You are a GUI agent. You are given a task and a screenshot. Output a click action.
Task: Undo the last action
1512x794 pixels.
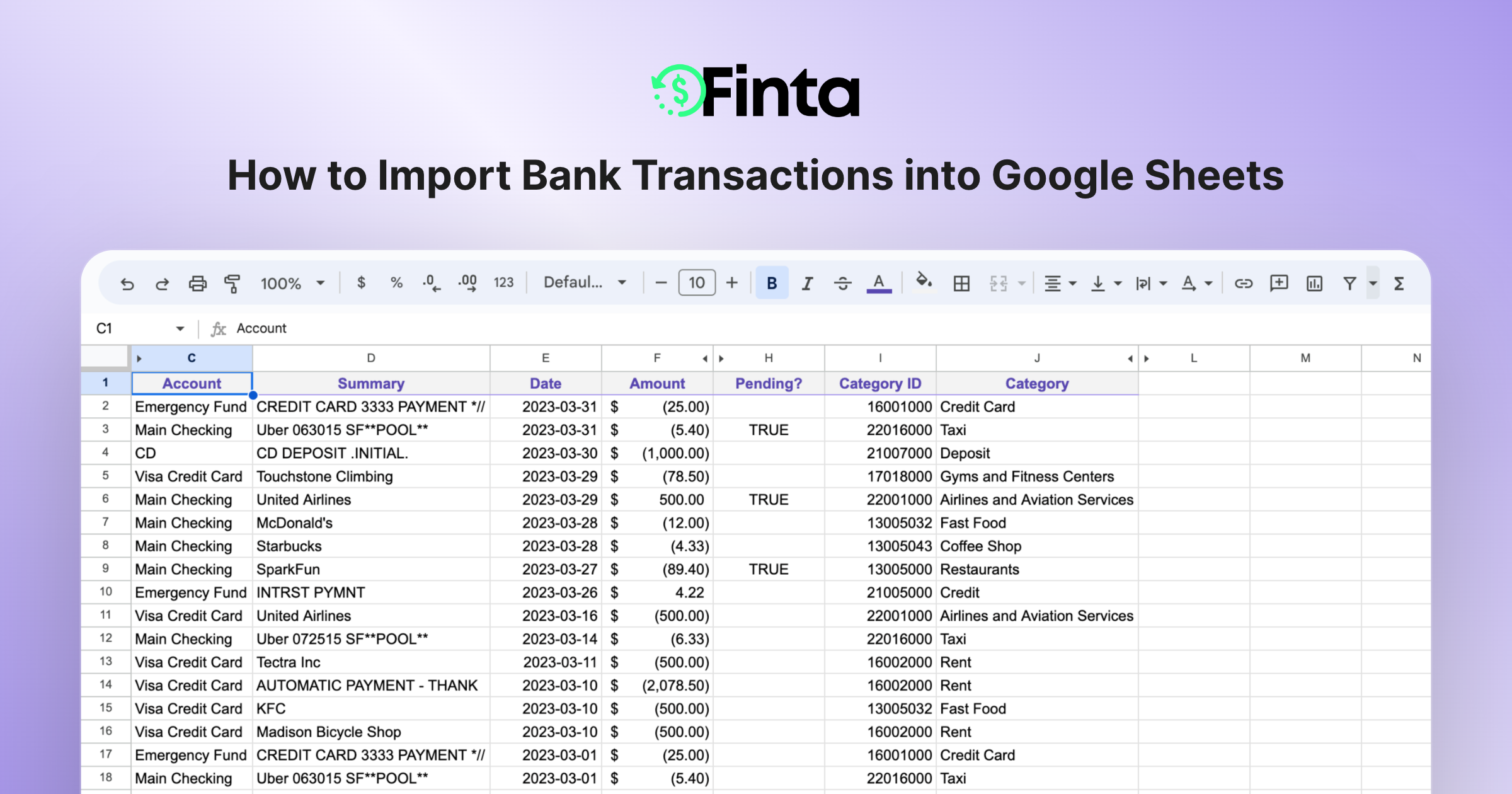[128, 283]
